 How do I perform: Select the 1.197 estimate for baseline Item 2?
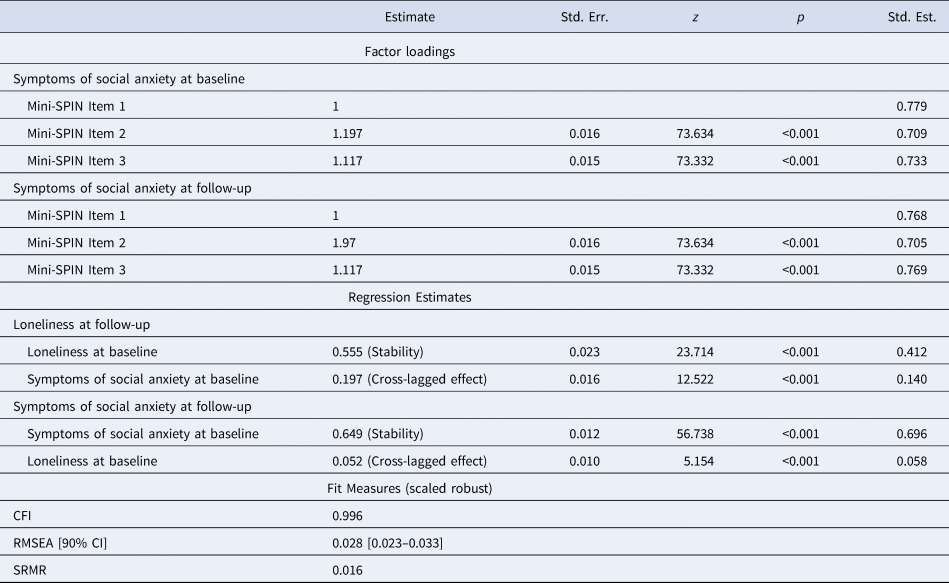click(x=347, y=134)
